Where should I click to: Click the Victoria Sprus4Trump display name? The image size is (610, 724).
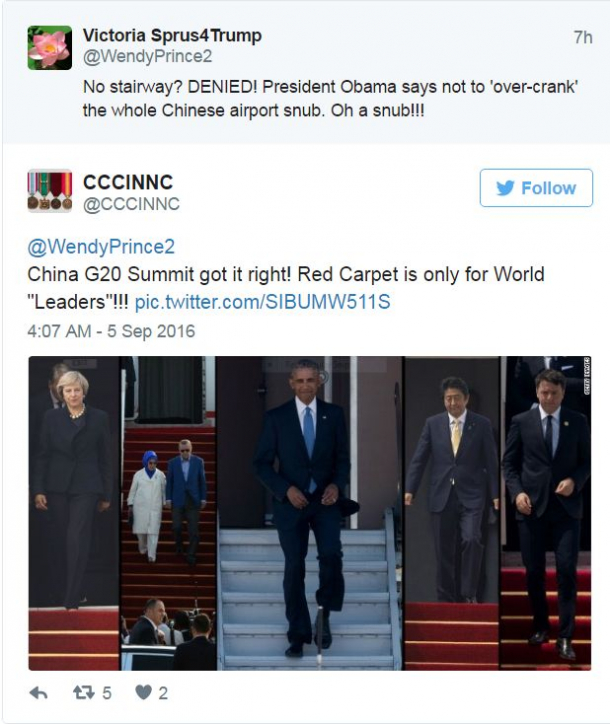[172, 36]
